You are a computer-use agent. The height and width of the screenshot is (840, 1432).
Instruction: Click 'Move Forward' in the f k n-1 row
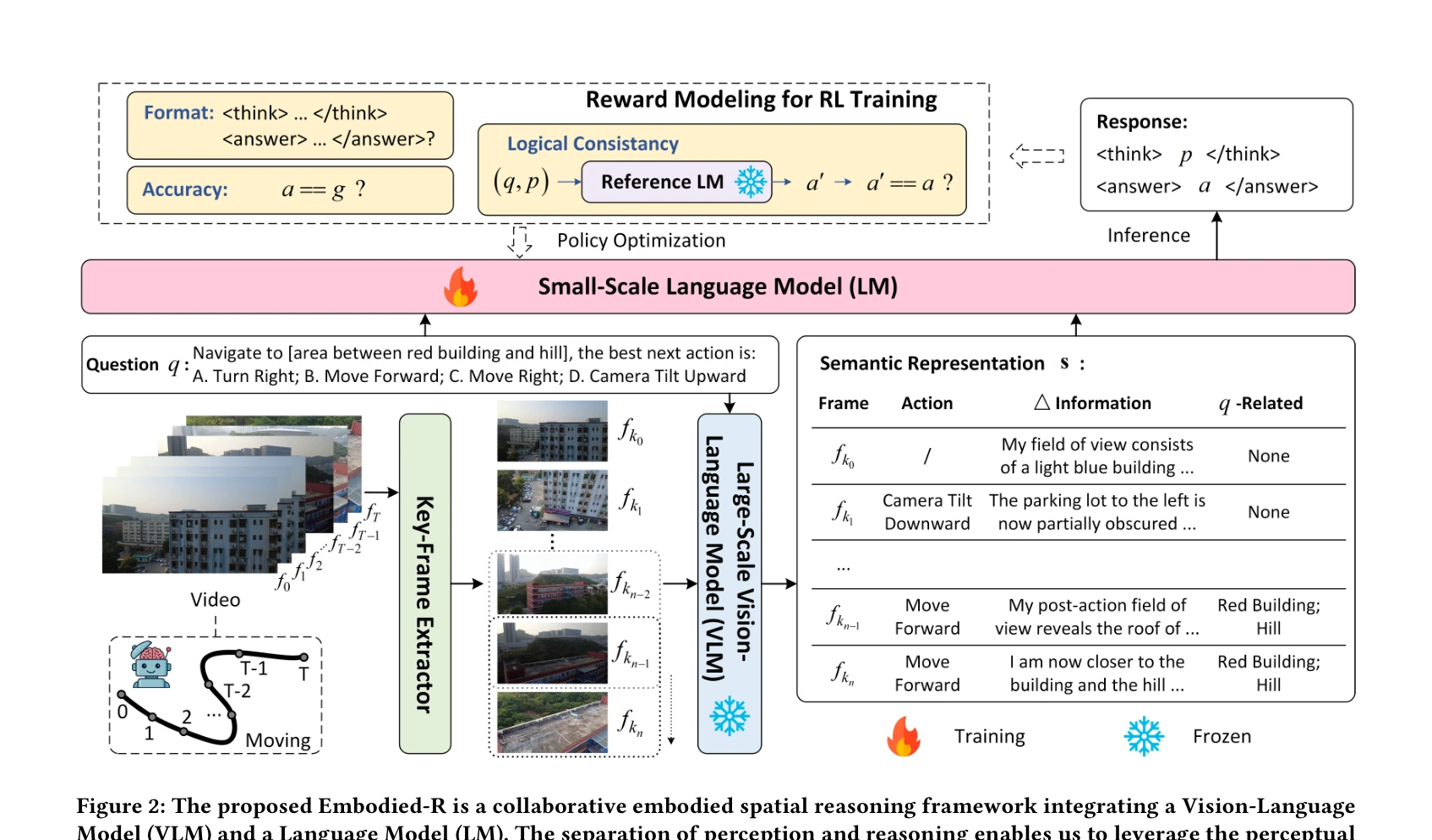[x=926, y=617]
